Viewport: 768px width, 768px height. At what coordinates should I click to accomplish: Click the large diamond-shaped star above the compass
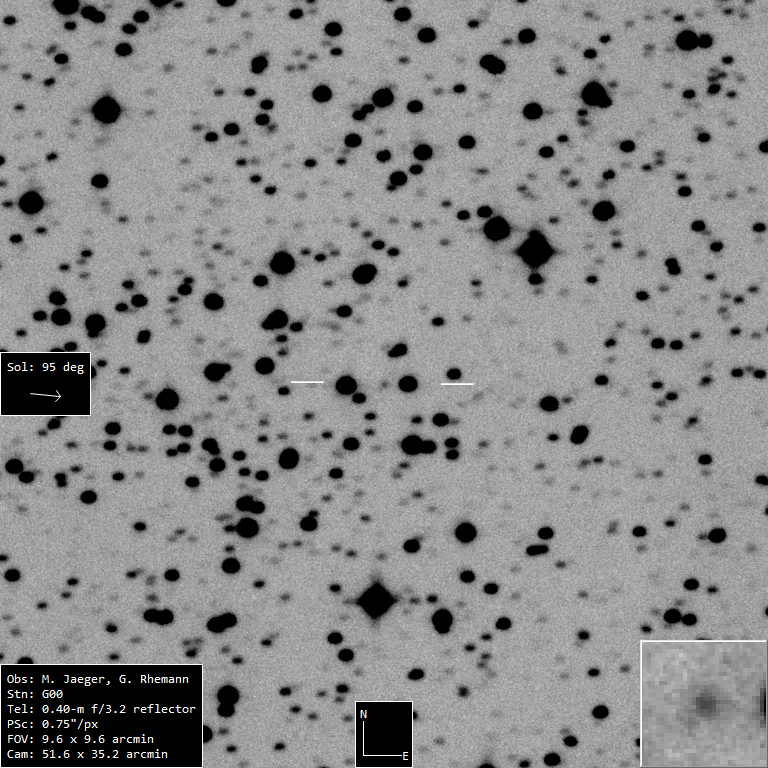click(376, 600)
